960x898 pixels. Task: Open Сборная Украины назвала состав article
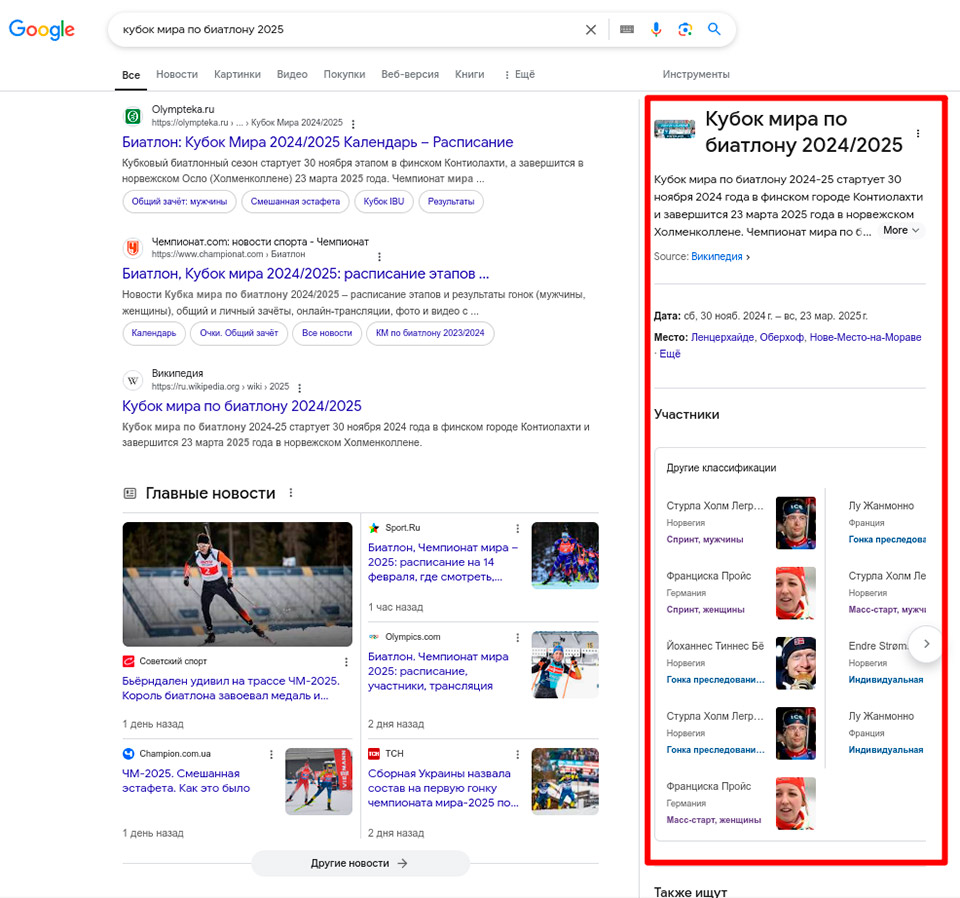443,788
